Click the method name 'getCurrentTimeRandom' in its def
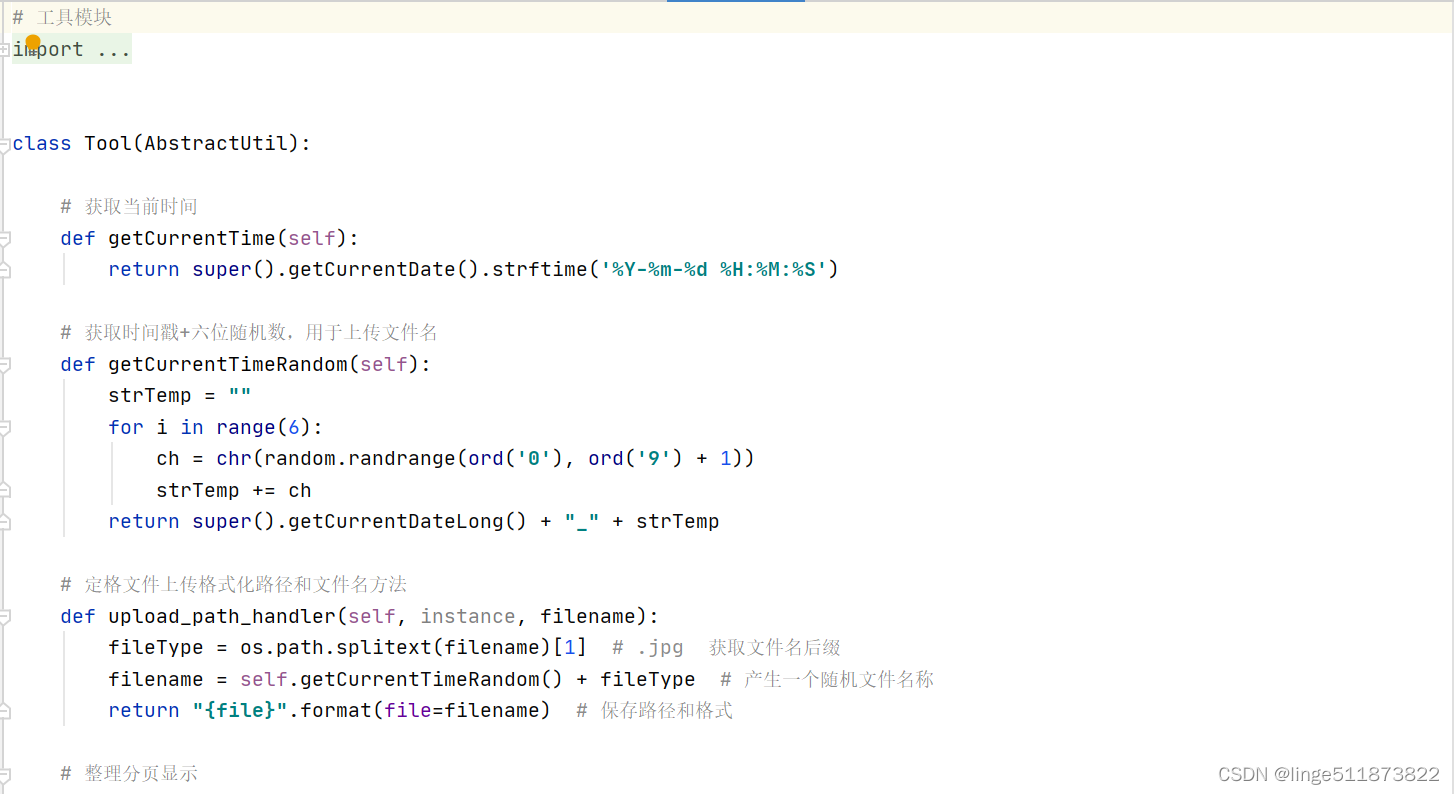Screen dimensions: 1454x794 [228, 364]
